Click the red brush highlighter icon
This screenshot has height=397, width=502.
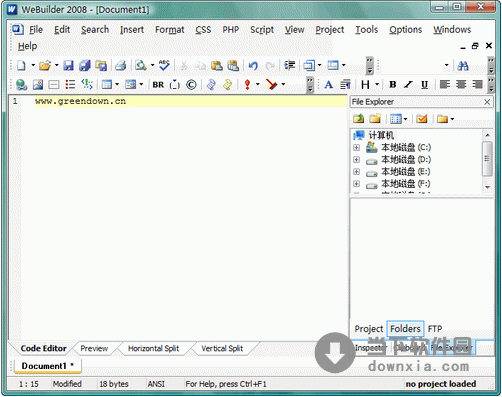click(272, 85)
